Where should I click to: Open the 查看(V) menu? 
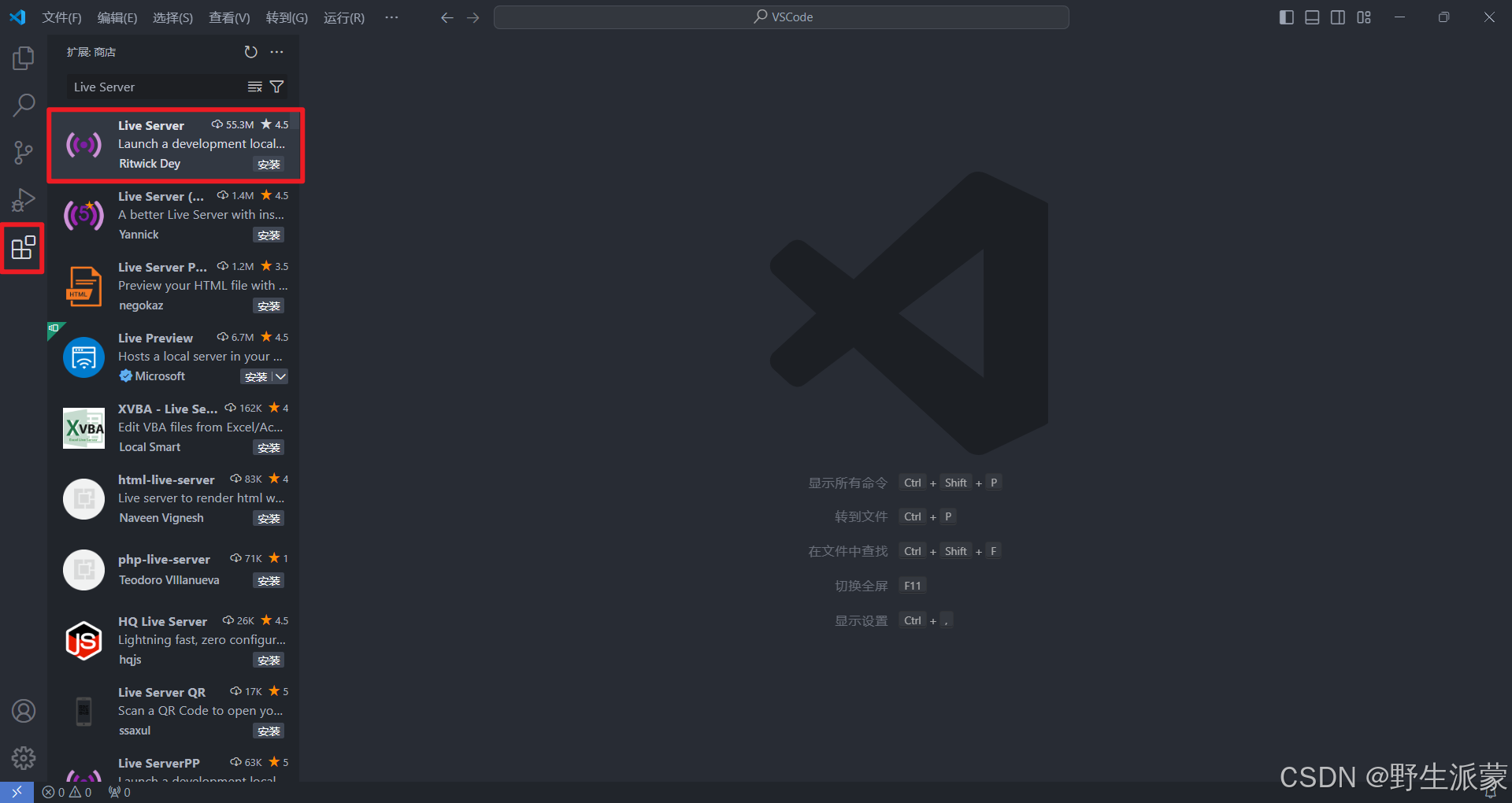click(x=229, y=17)
